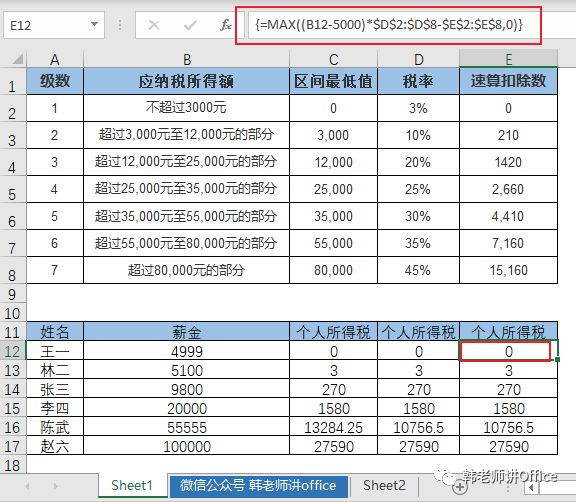Click the horizontal scrollbar left arrow

click(531, 488)
